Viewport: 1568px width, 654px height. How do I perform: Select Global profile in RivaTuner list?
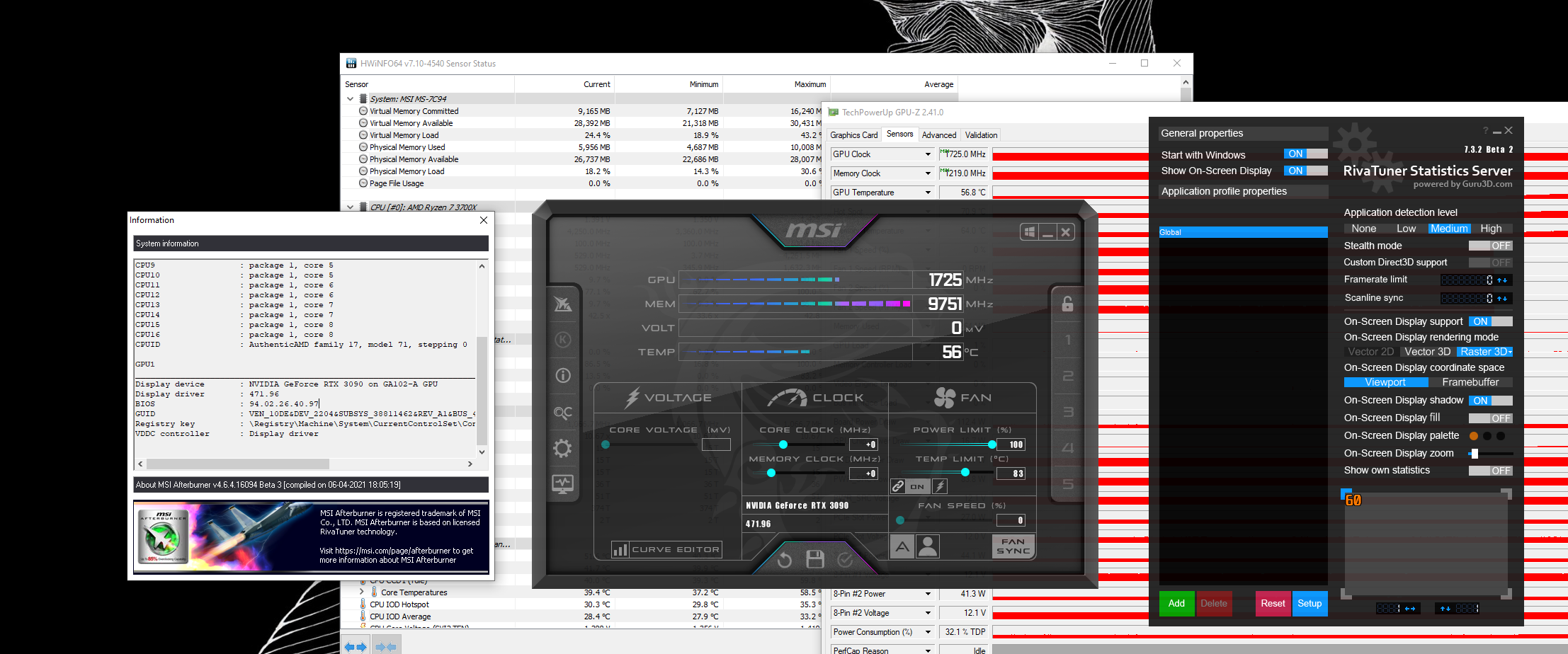pyautogui.click(x=1243, y=232)
